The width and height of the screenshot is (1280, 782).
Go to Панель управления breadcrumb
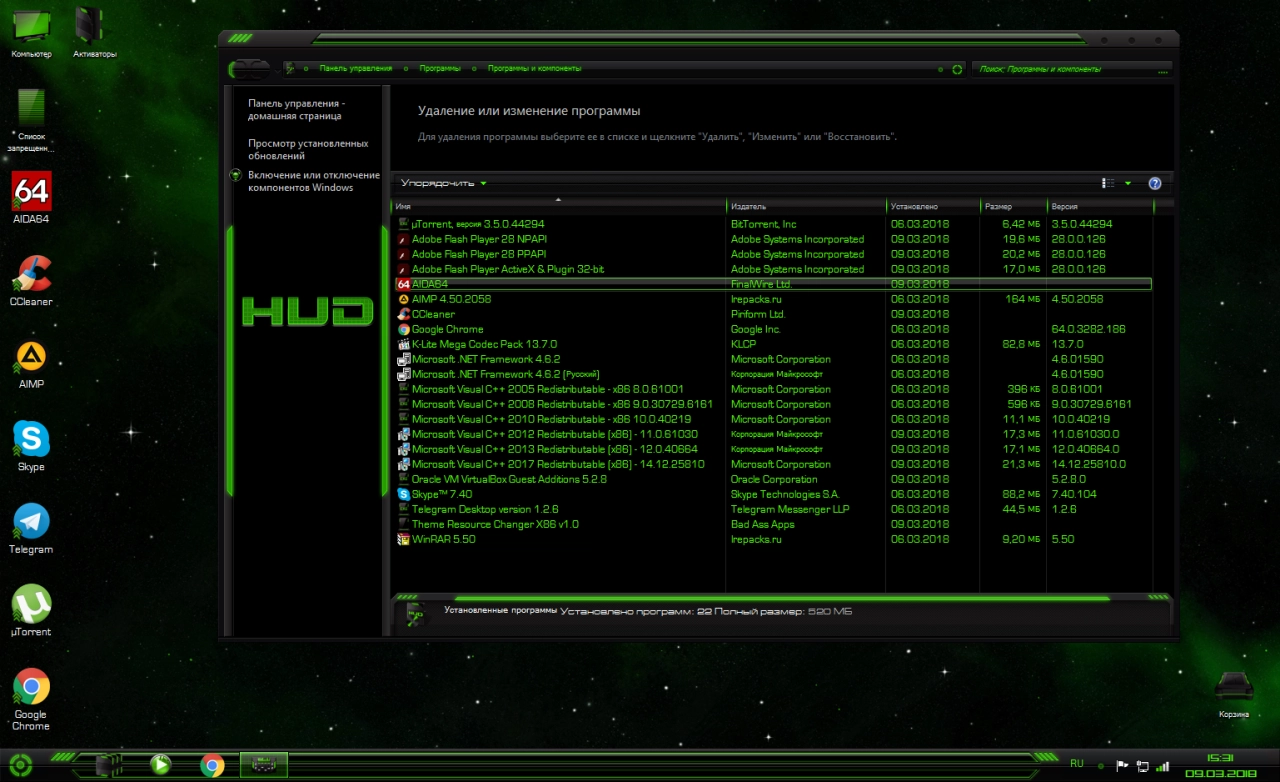[x=355, y=69]
